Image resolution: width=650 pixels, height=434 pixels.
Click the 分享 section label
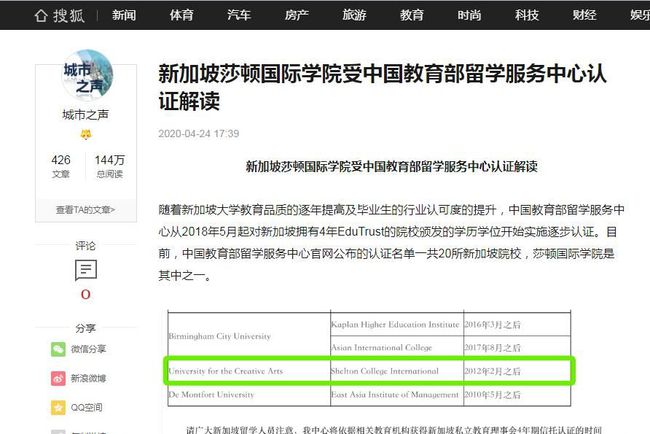(x=85, y=328)
